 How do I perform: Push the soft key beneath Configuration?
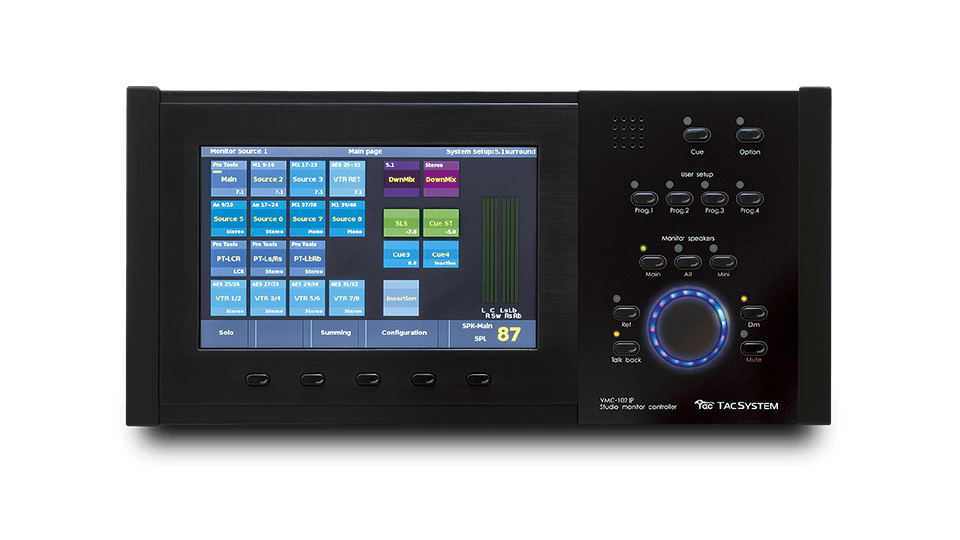tap(423, 380)
